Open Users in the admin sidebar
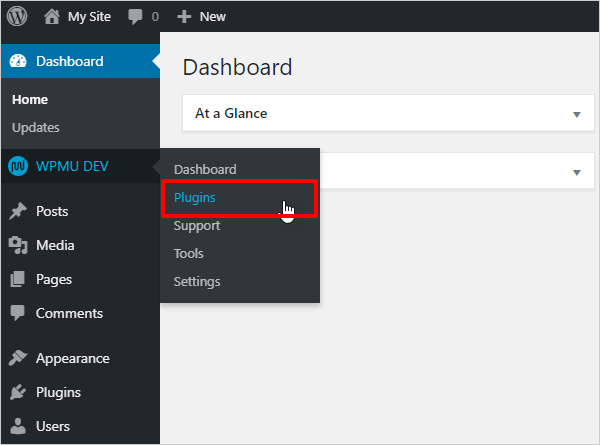This screenshot has width=600, height=445. (x=53, y=426)
